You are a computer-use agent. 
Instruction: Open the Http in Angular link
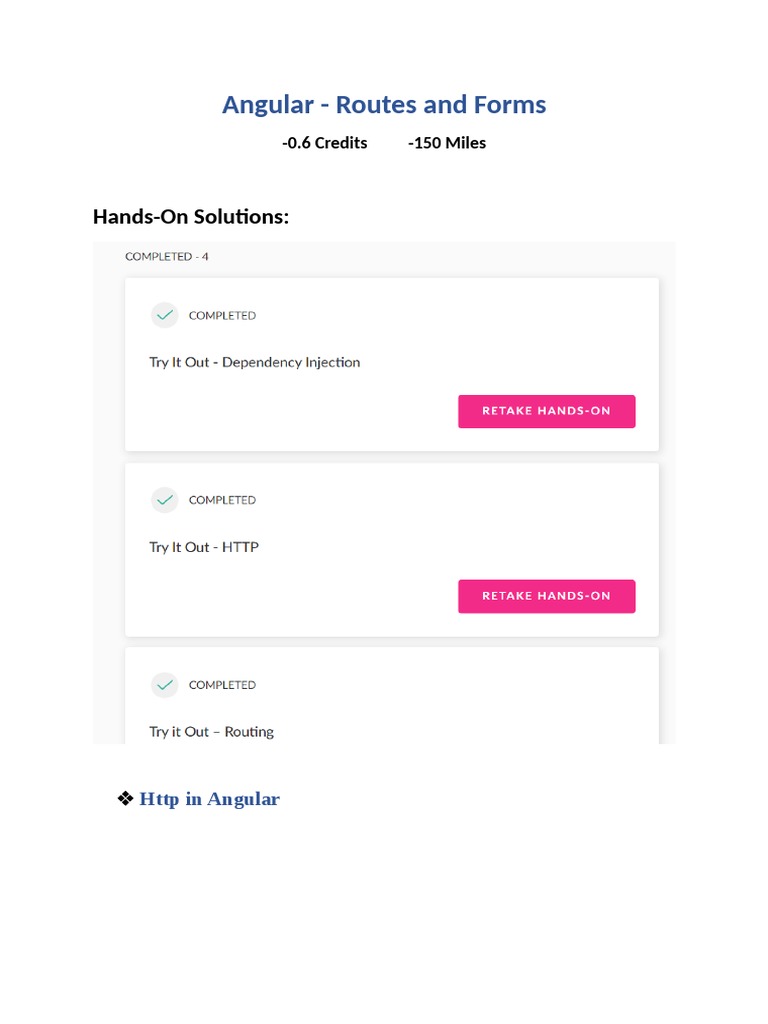click(209, 799)
